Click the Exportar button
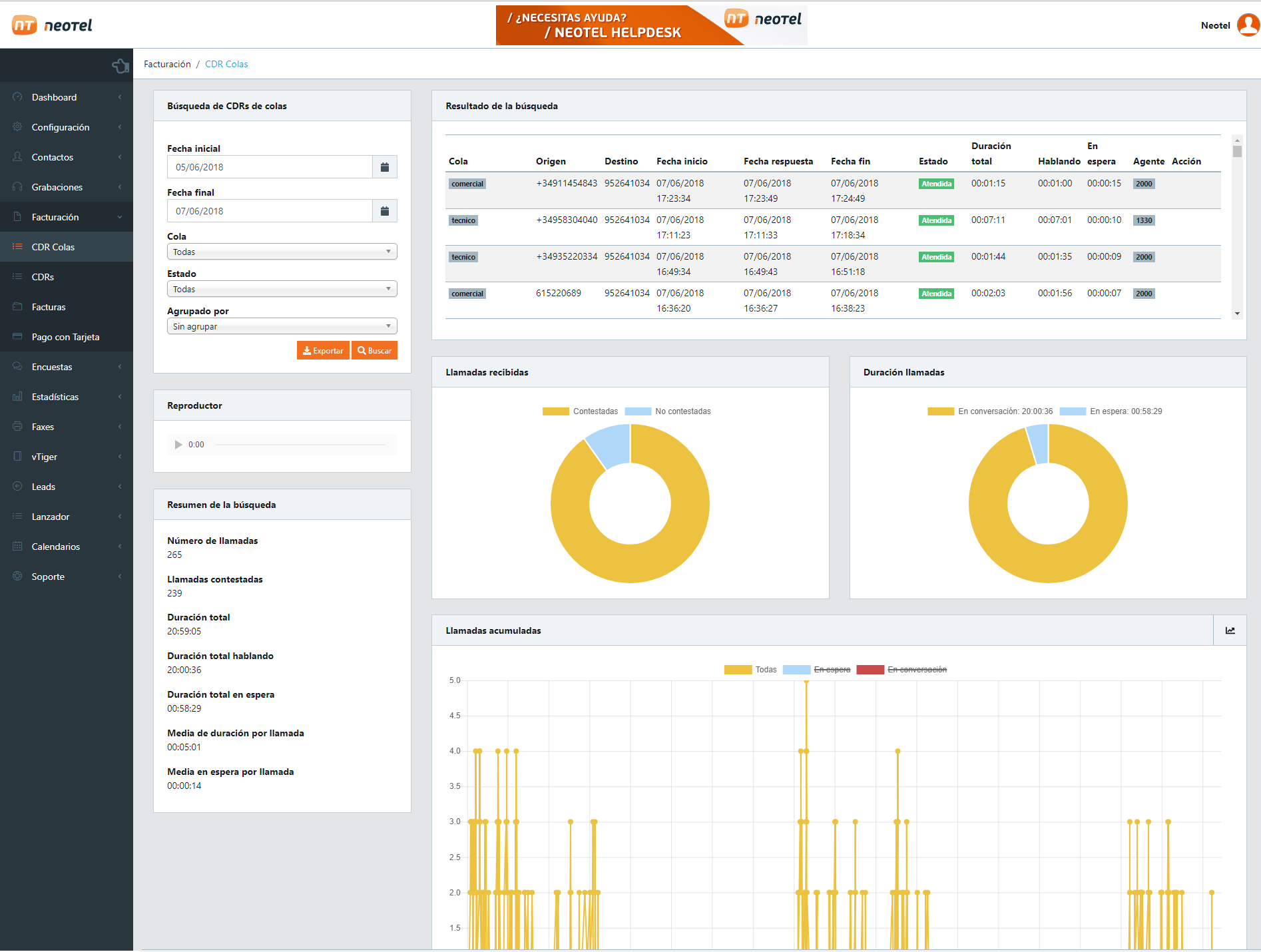1261x952 pixels. coord(323,351)
